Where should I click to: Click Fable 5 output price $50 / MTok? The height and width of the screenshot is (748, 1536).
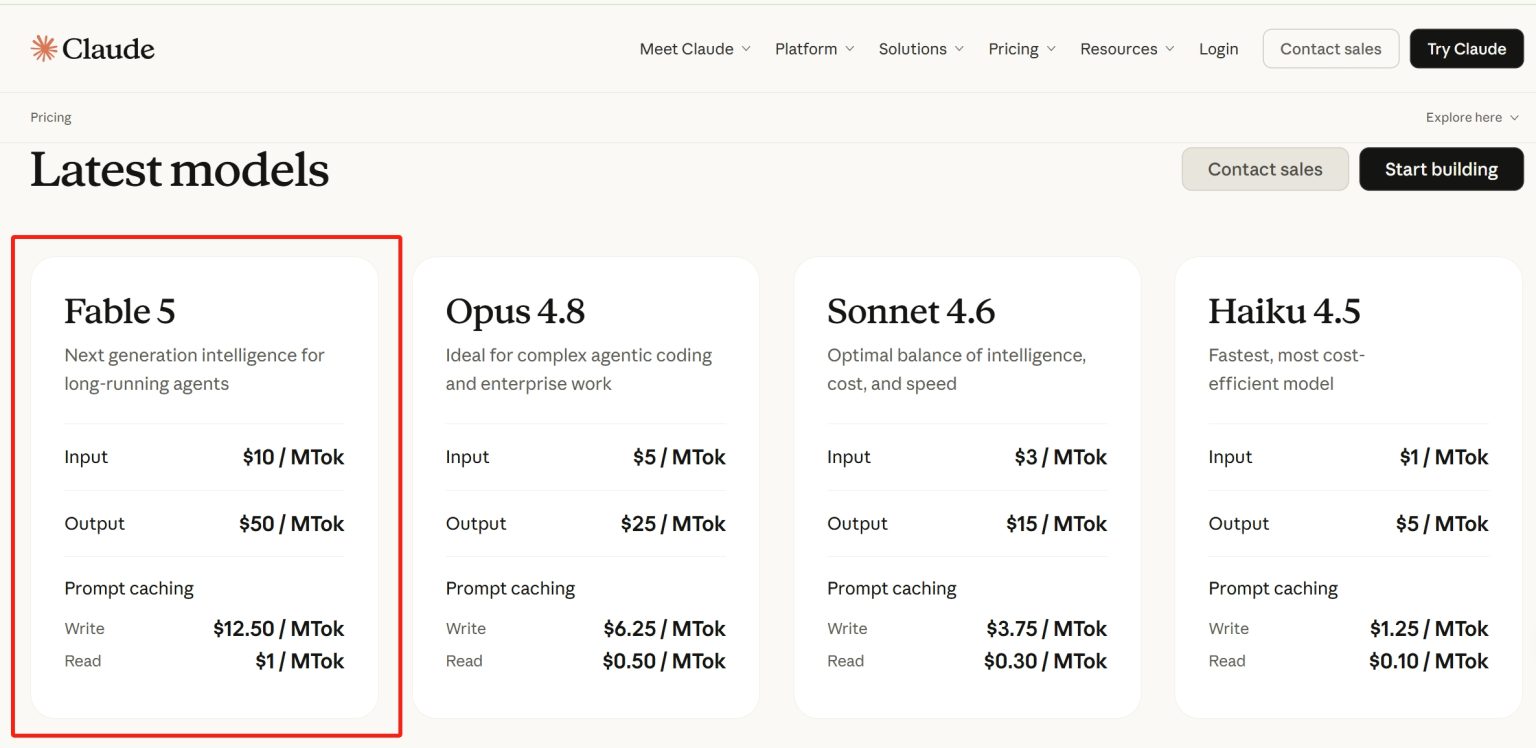click(x=291, y=524)
